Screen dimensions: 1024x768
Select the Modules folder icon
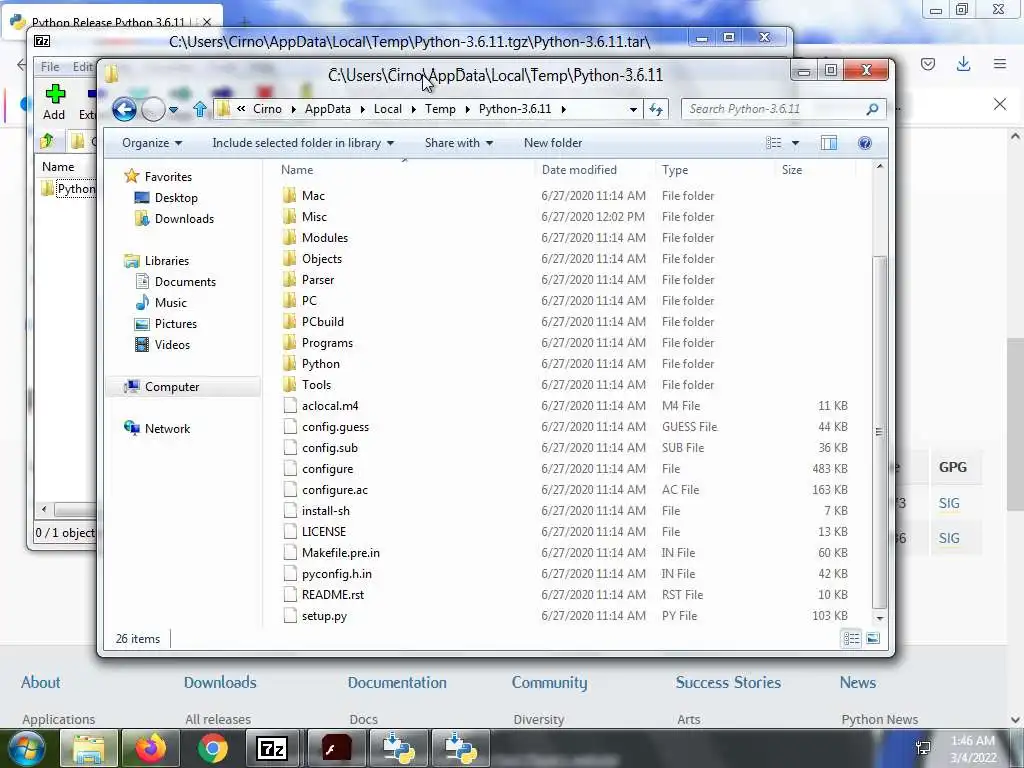[x=290, y=238]
